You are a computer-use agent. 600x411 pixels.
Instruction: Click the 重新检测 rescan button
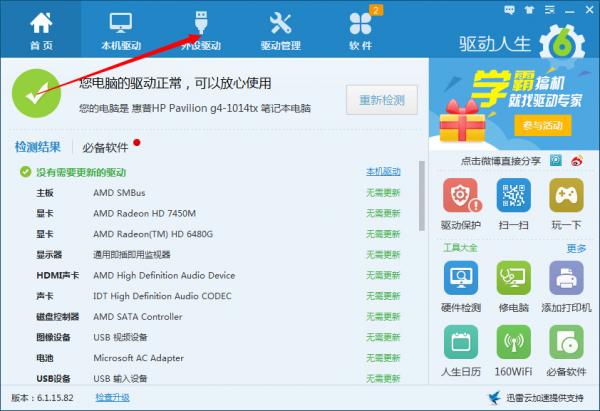click(382, 100)
